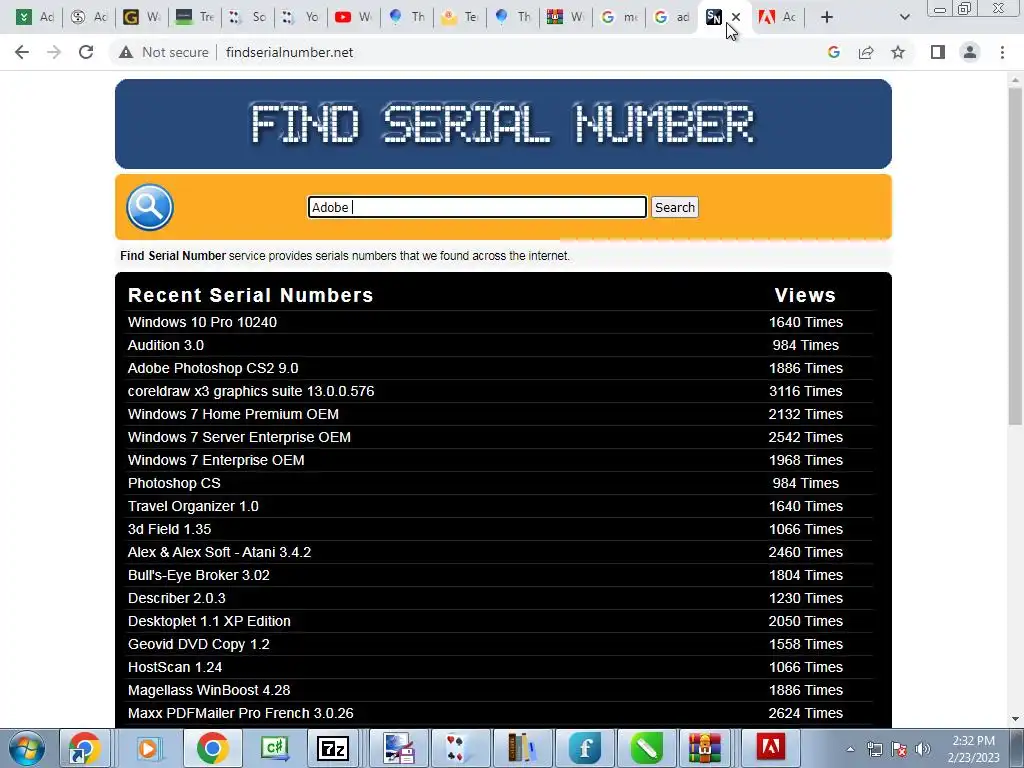The image size is (1024, 768).
Task: Expand the tab search dropdown arrow
Action: coord(904,17)
